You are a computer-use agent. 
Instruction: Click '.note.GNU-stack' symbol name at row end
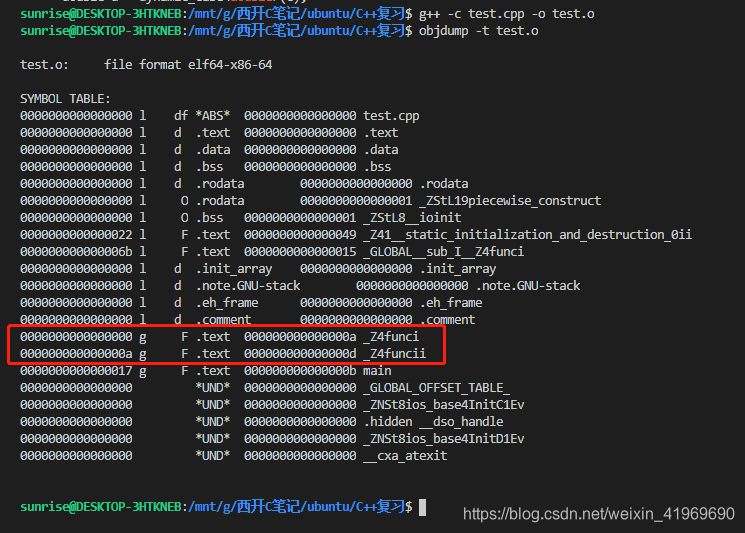(528, 286)
